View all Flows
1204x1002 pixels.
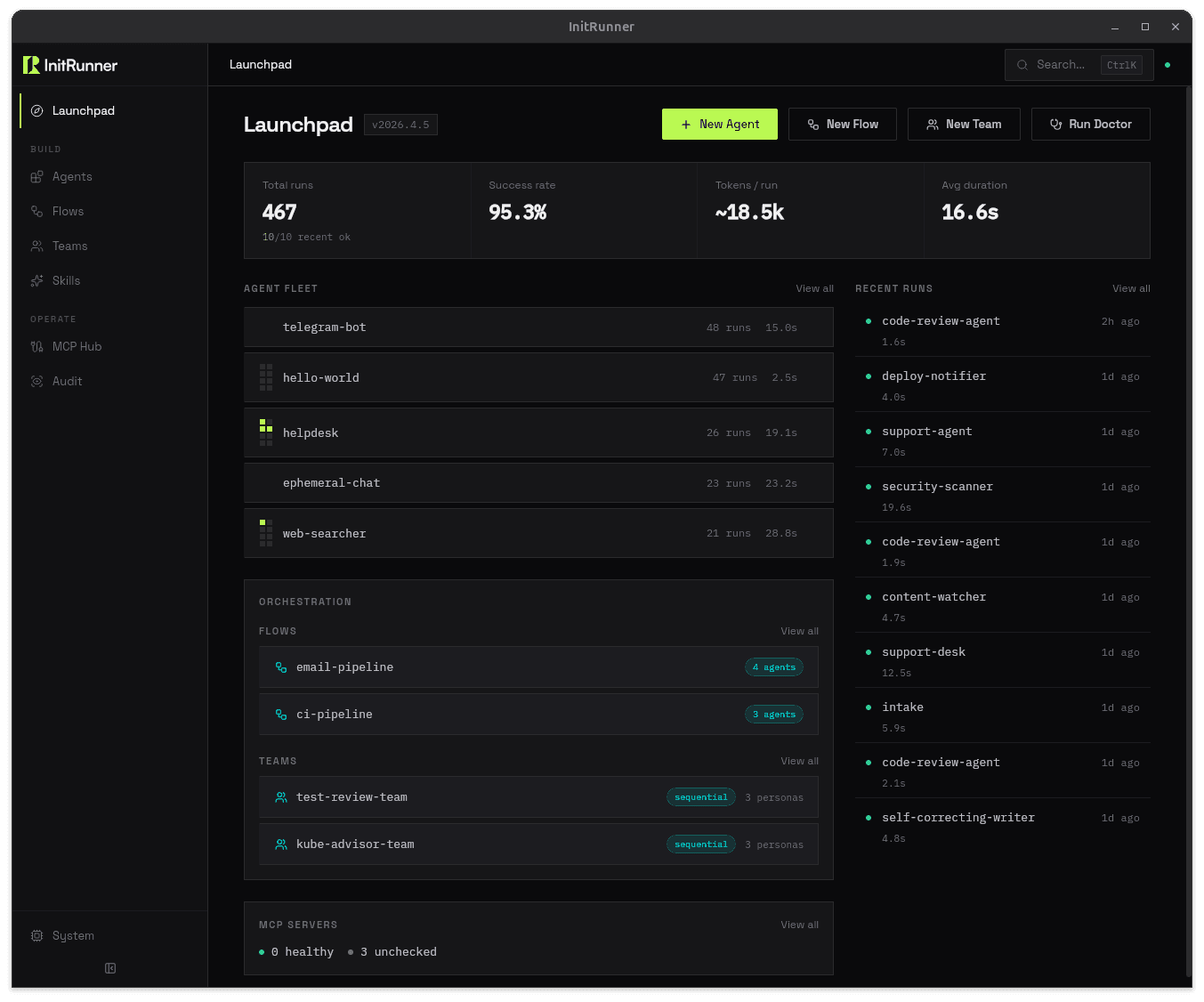[799, 631]
